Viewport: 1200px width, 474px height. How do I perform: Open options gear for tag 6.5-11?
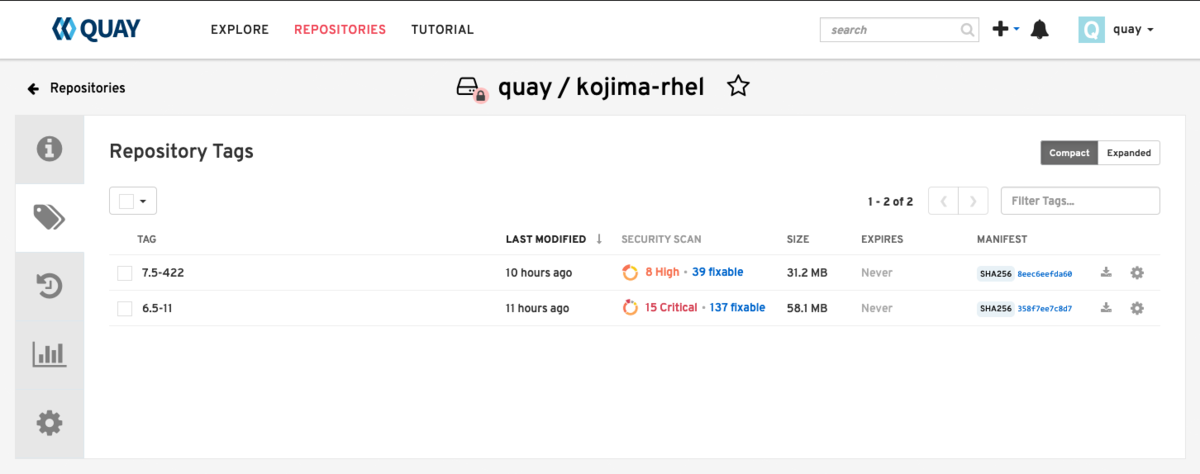tap(1137, 308)
